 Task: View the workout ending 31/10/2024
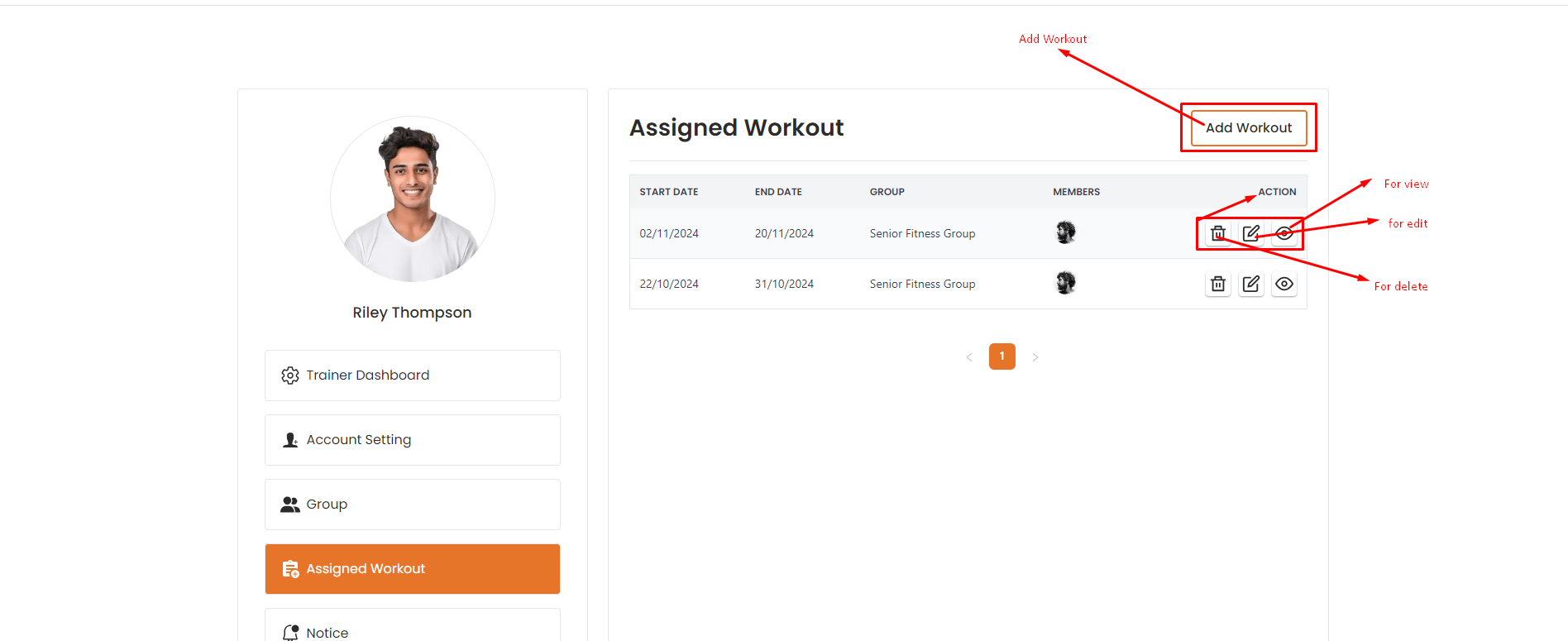pyautogui.click(x=1284, y=284)
